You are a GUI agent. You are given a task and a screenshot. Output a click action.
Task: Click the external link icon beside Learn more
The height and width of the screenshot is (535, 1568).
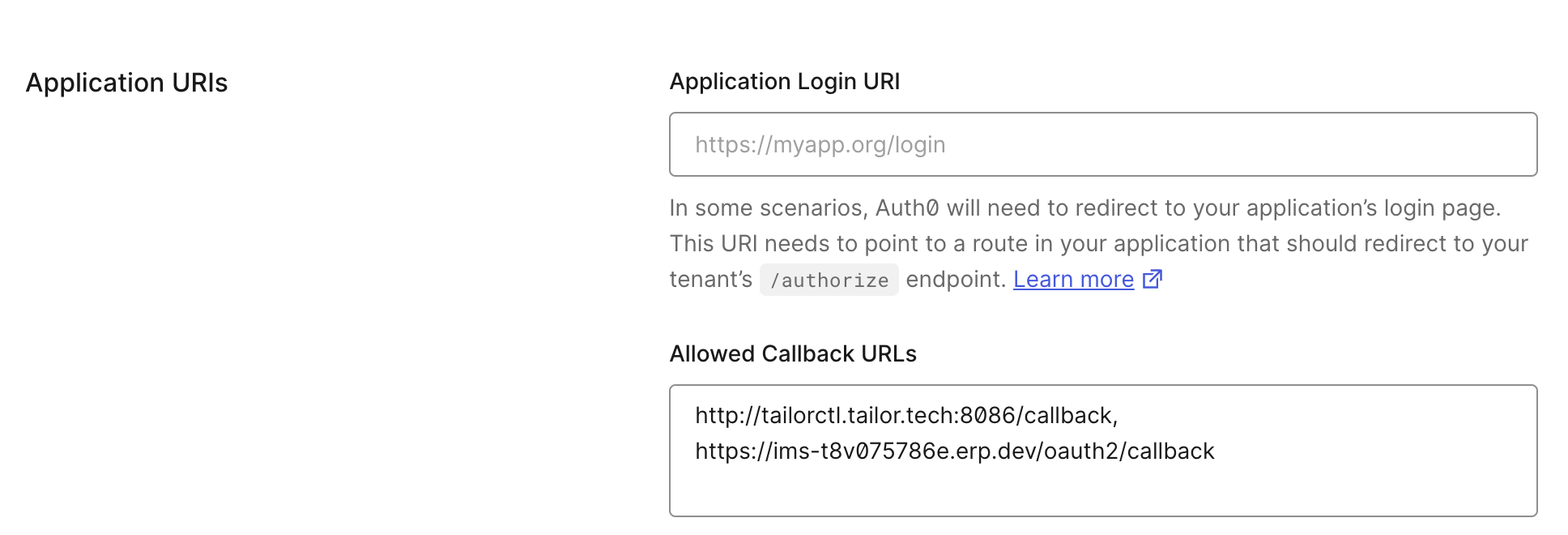[1152, 279]
